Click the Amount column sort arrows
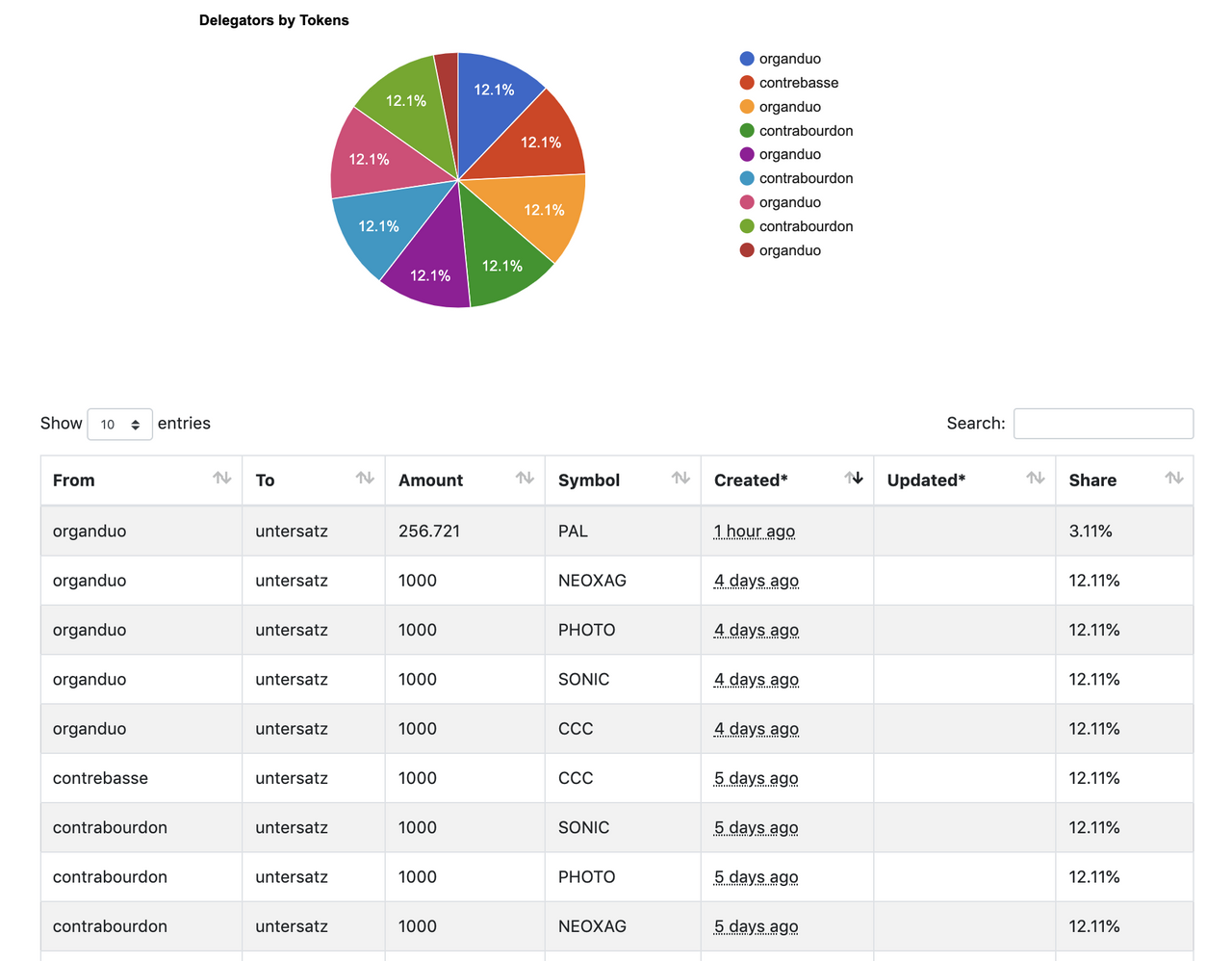1232x961 pixels. (524, 479)
